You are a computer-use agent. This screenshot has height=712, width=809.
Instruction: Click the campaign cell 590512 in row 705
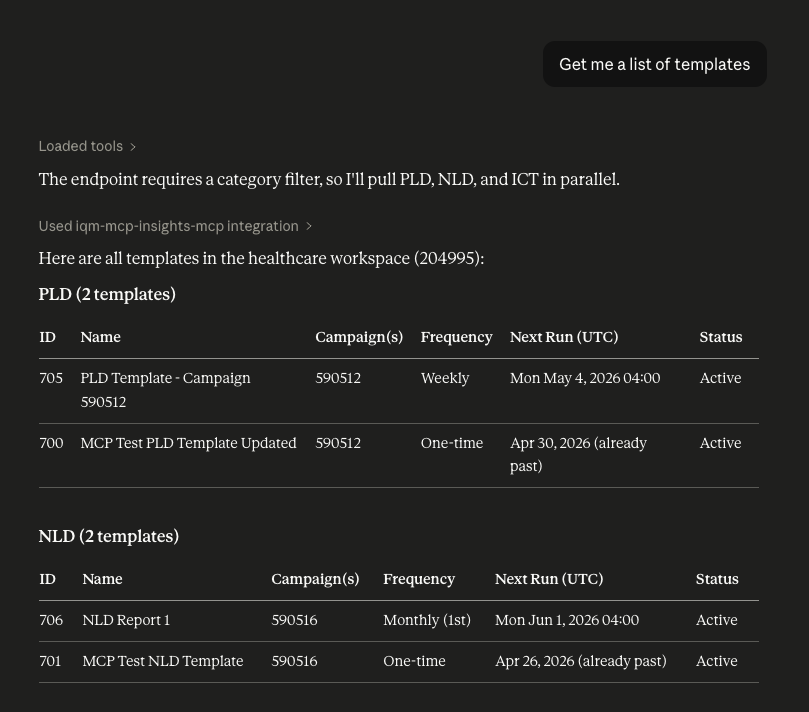click(338, 378)
